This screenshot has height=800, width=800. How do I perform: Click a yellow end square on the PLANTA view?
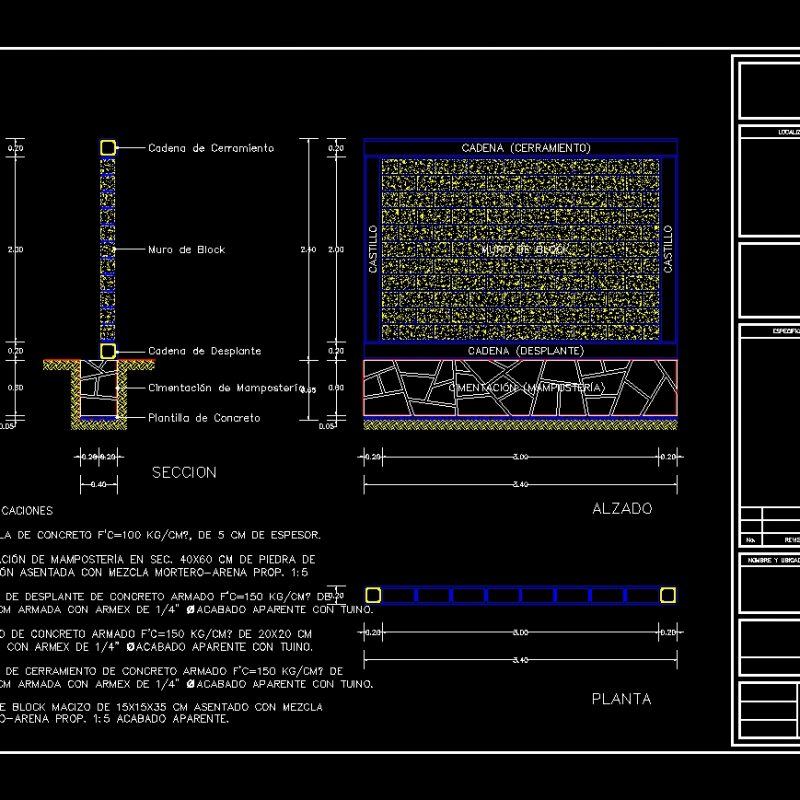pyautogui.click(x=371, y=593)
